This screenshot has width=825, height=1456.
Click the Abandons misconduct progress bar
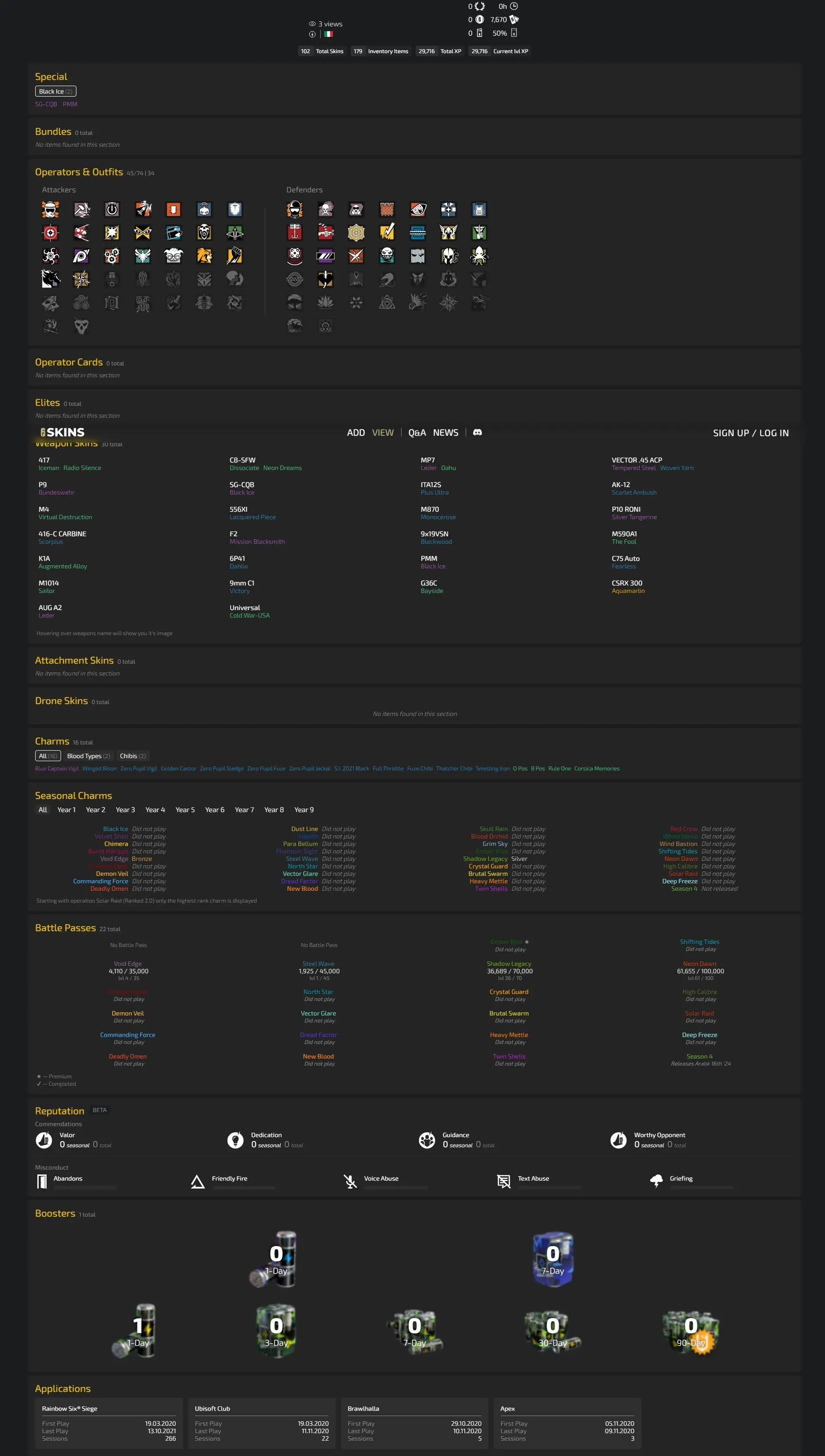[85, 1187]
